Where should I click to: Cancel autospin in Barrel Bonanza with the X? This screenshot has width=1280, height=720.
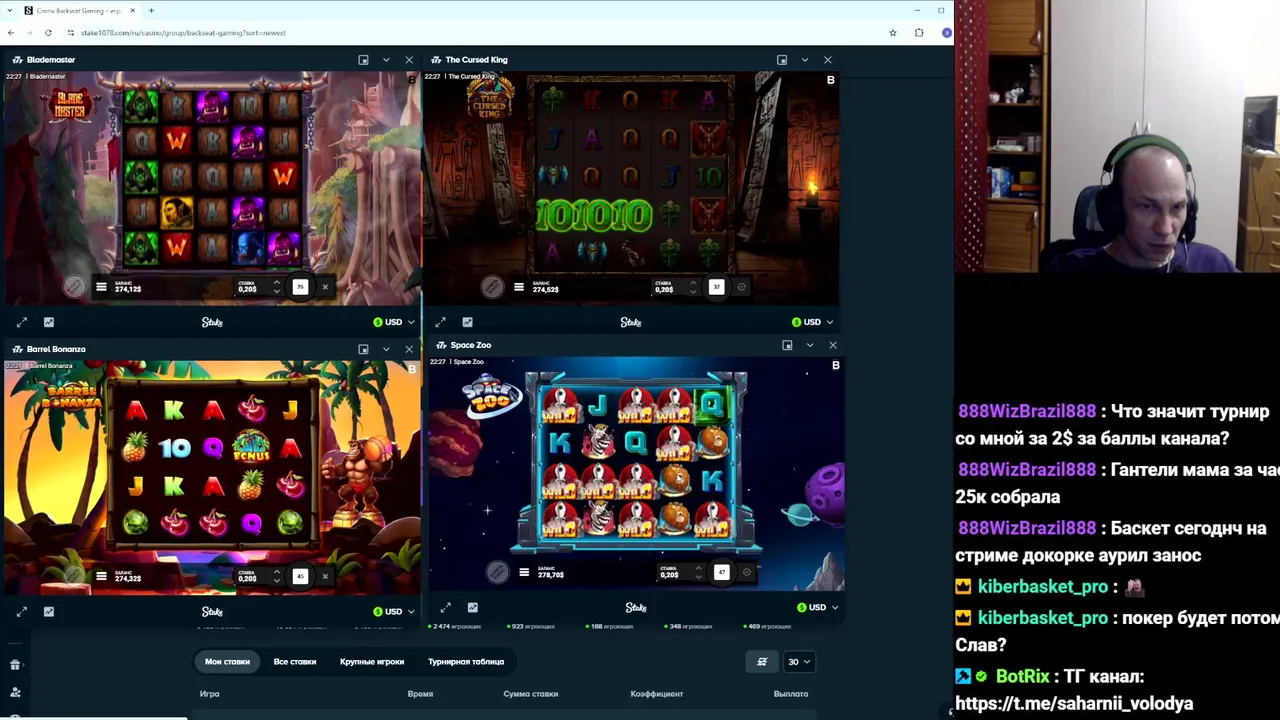point(325,576)
